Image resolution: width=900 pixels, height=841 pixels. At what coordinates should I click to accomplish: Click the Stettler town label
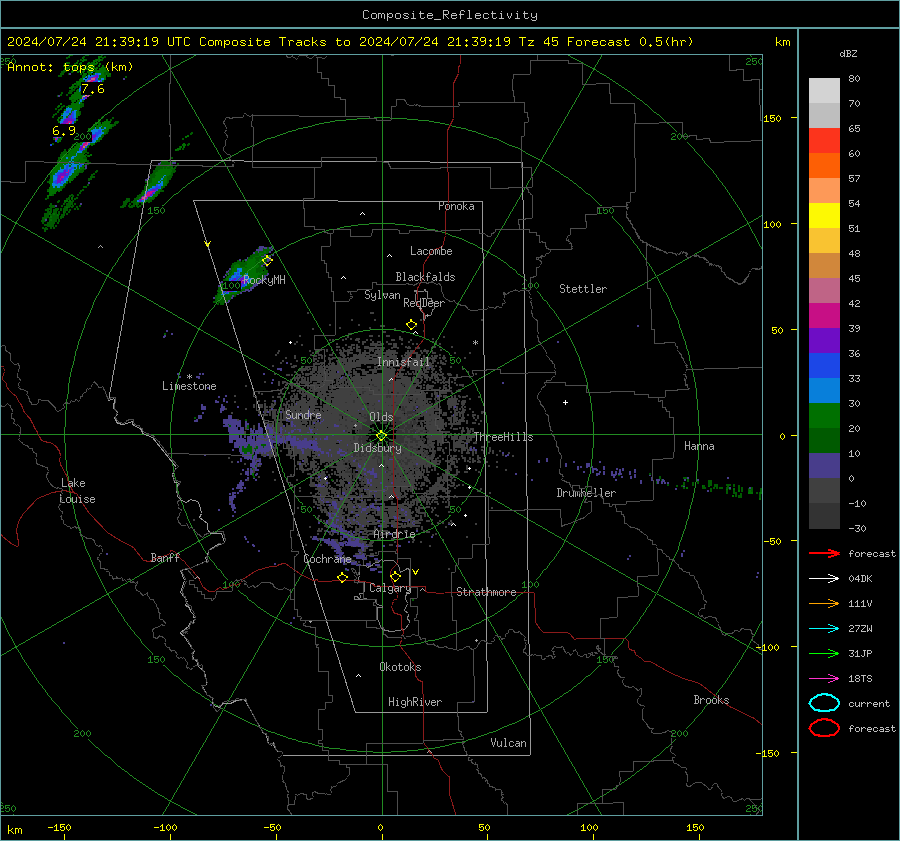(x=583, y=289)
